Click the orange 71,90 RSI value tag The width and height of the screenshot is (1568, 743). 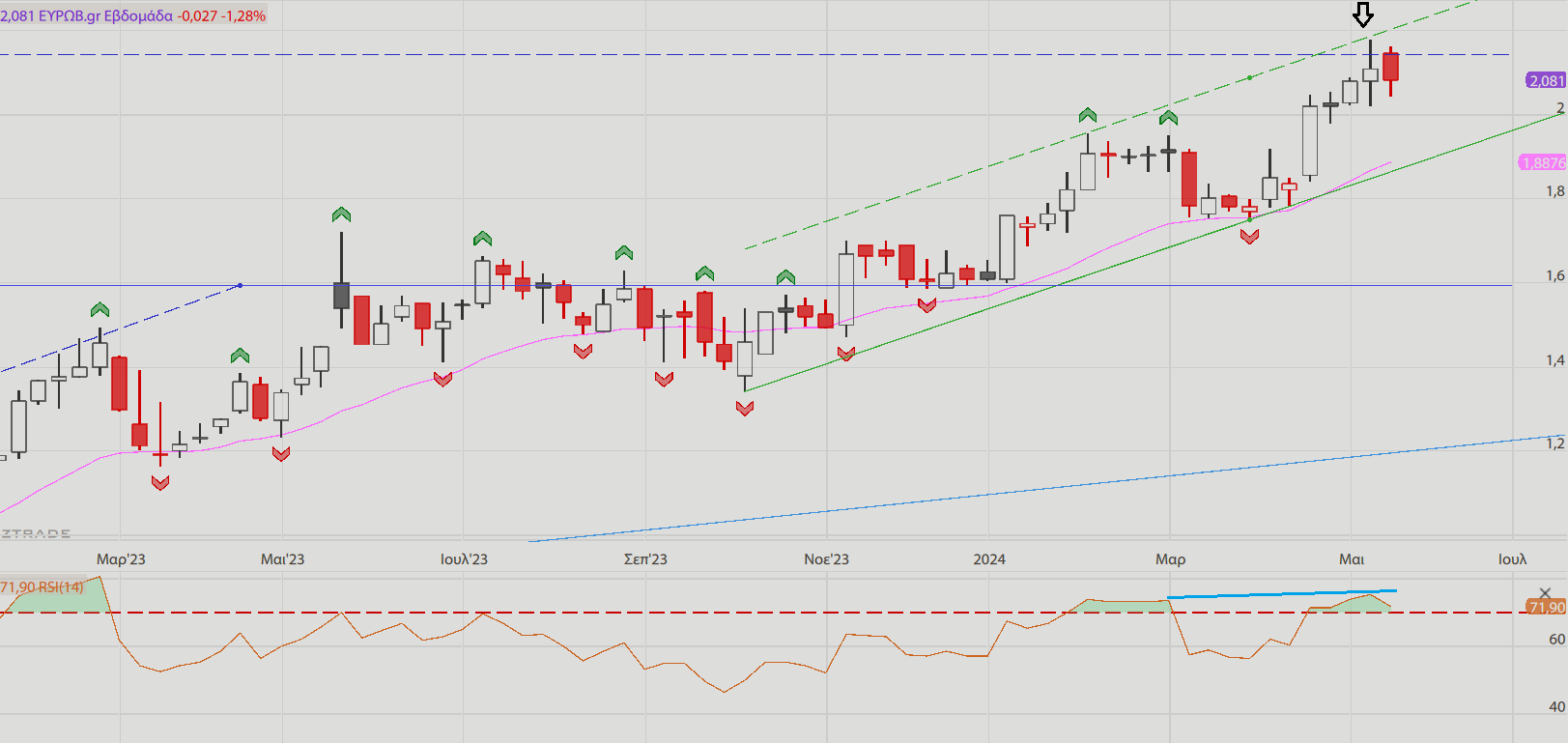[x=1546, y=607]
